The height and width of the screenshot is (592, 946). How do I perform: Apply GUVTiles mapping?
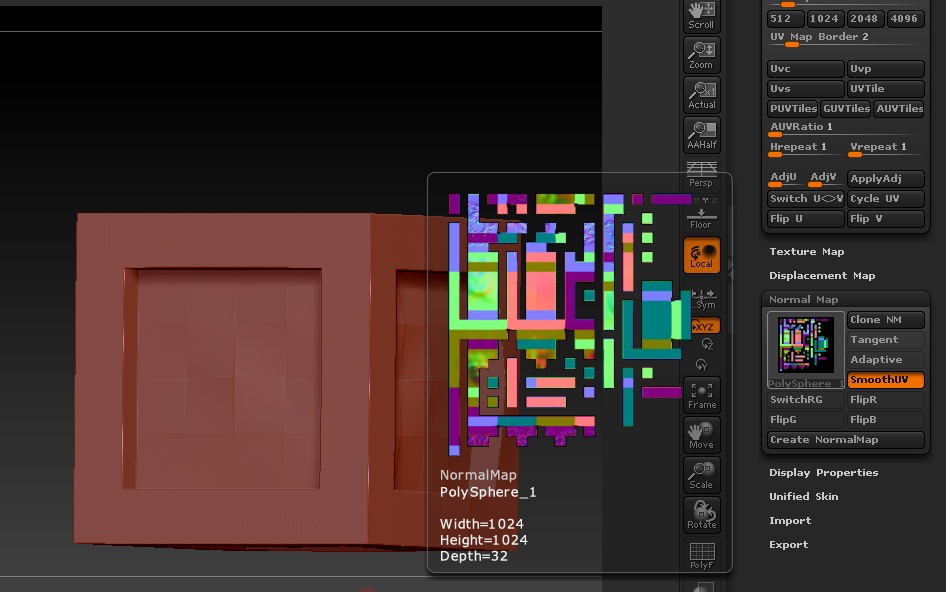(x=846, y=109)
